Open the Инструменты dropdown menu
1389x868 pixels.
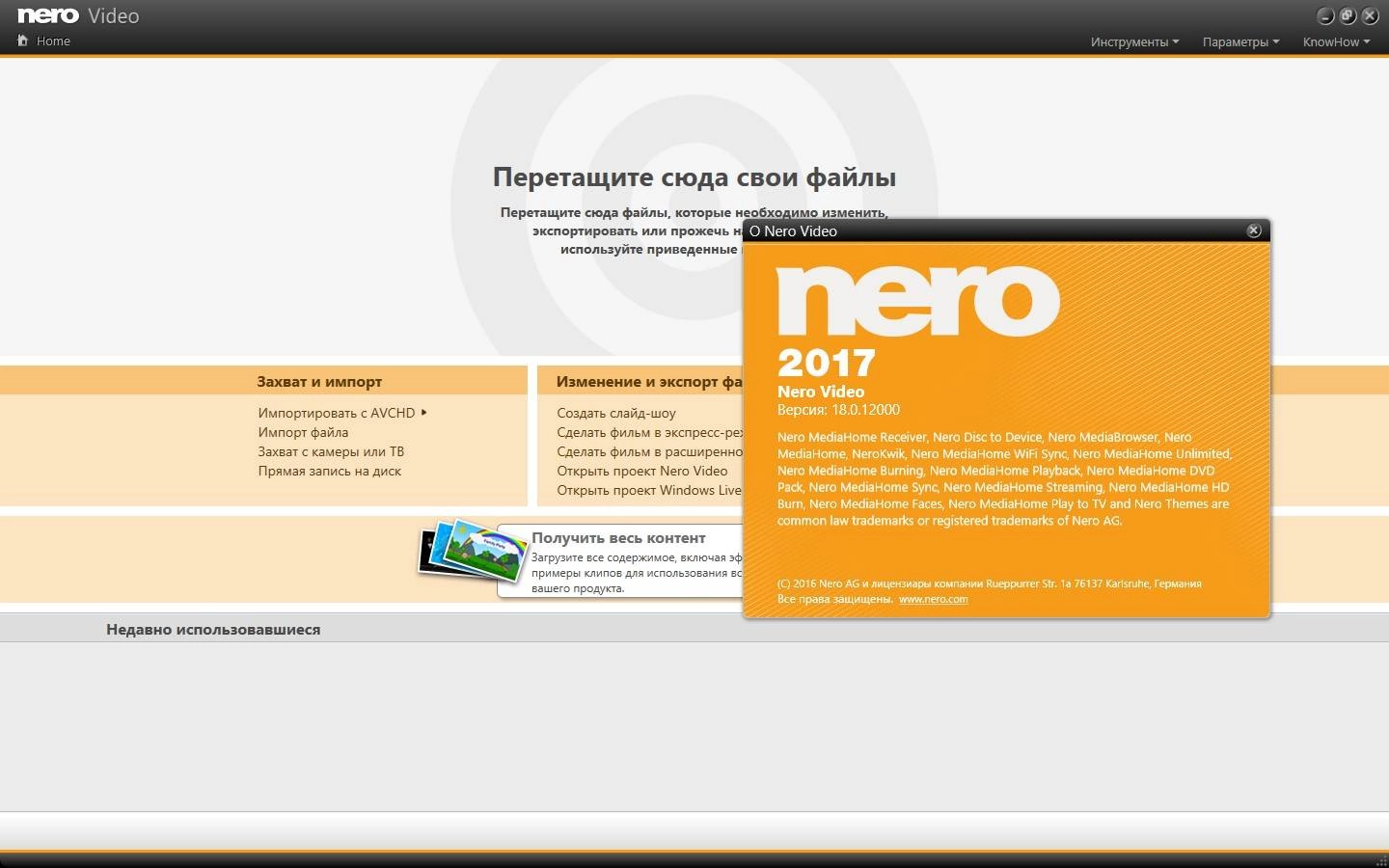tap(1134, 41)
